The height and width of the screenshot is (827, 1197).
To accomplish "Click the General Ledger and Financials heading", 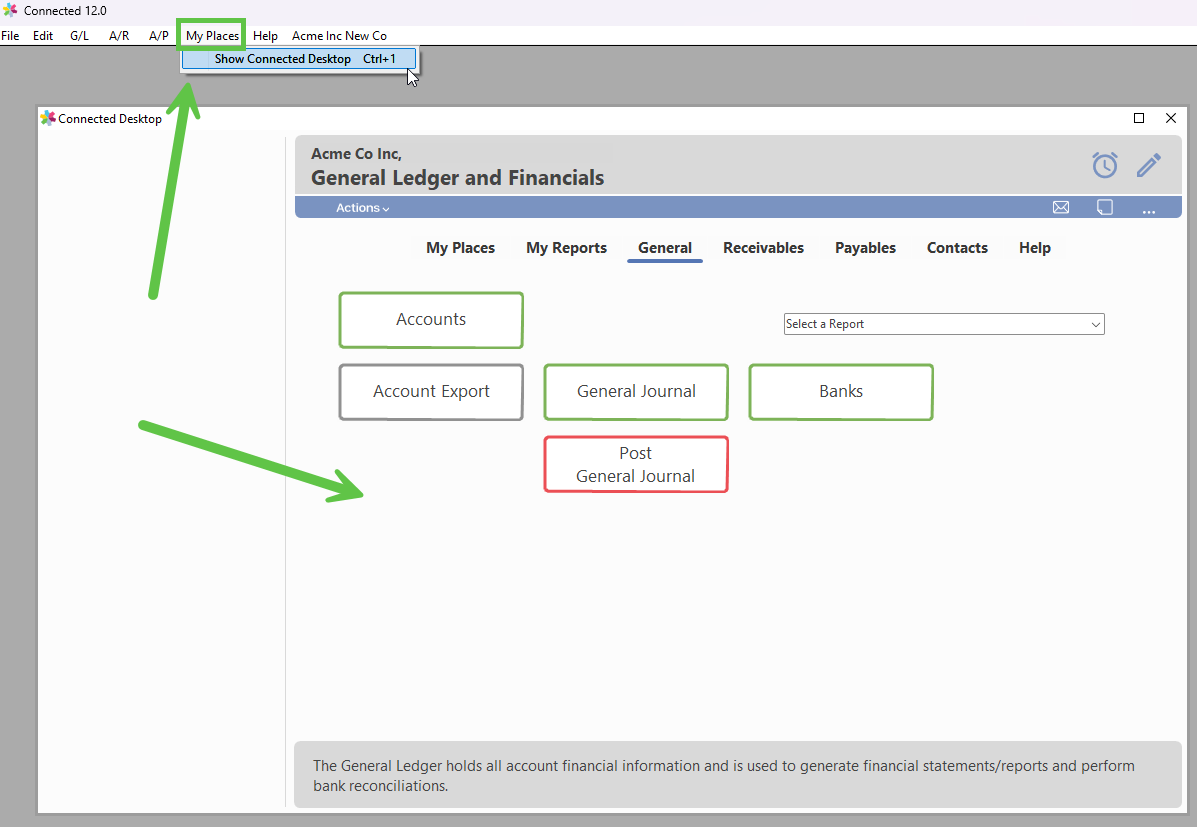I will (457, 178).
